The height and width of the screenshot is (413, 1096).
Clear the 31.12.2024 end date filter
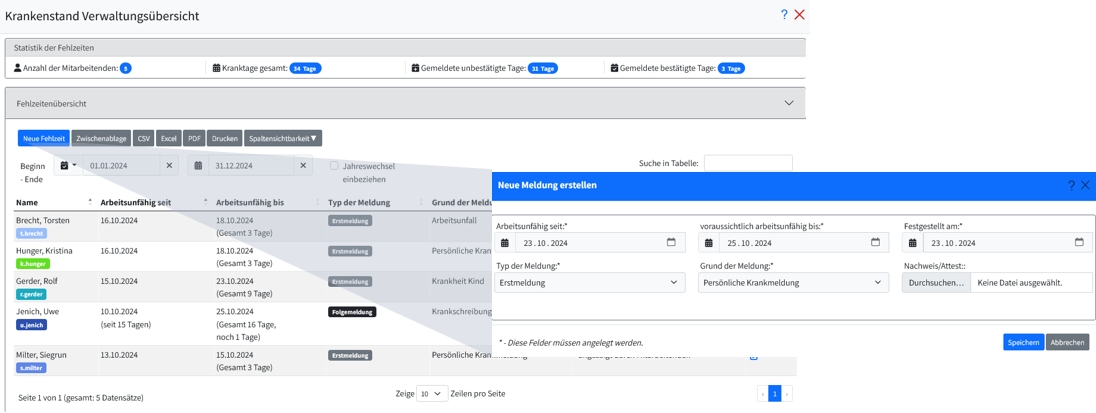click(x=303, y=166)
